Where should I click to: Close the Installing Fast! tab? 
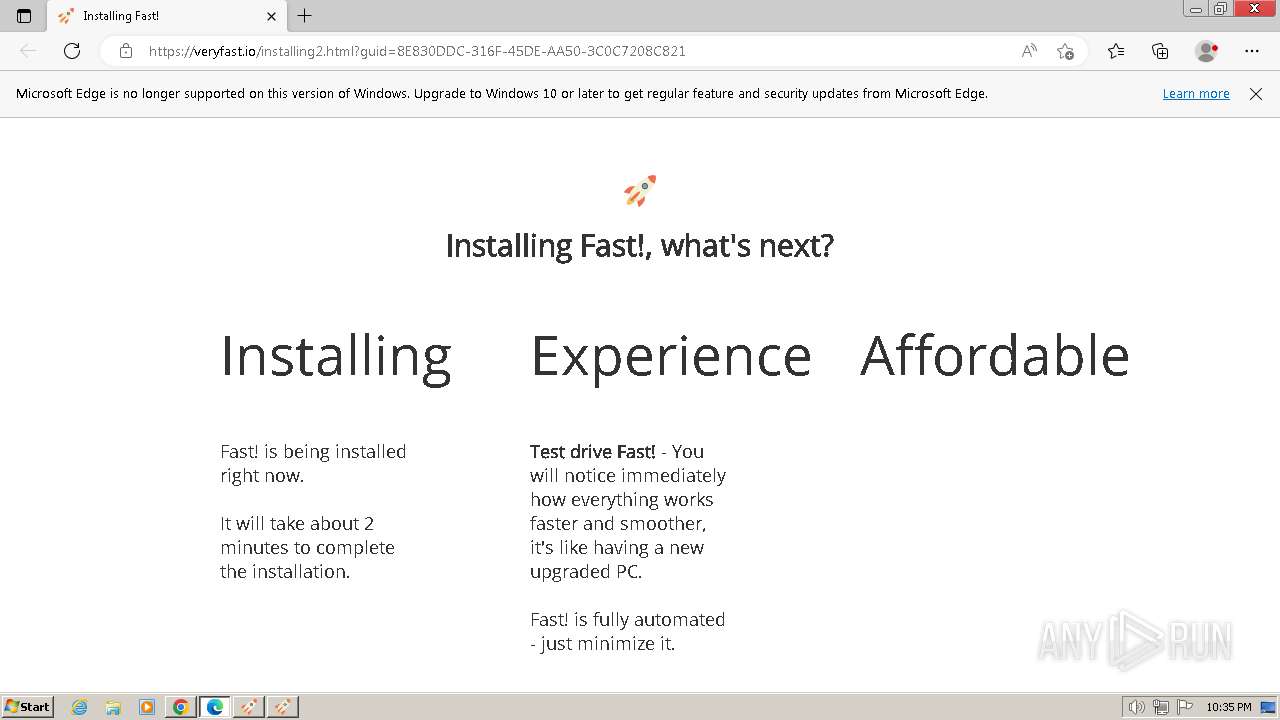(271, 16)
